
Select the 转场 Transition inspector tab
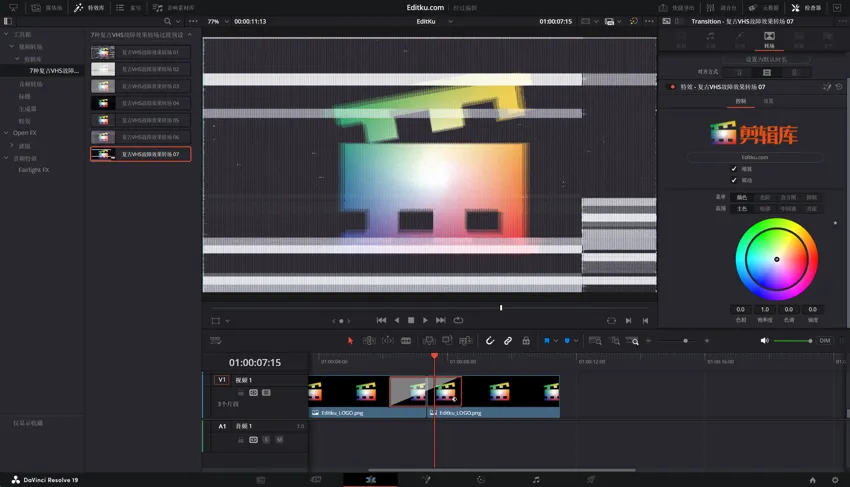pyautogui.click(x=768, y=39)
